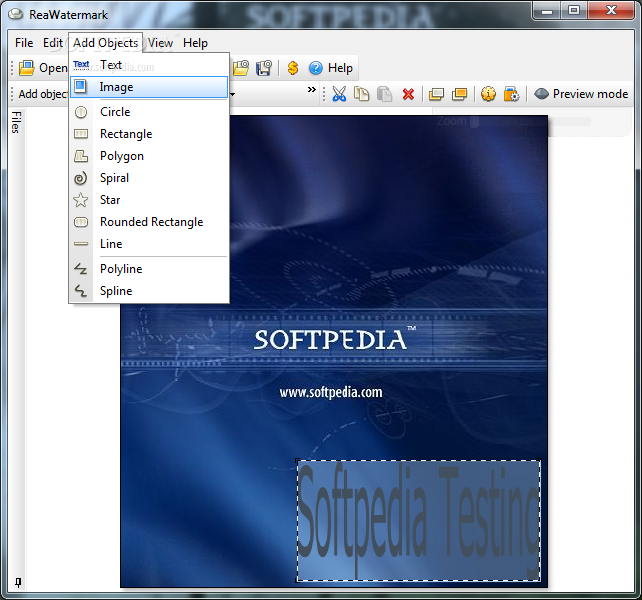Click the orange info badge icon
Viewport: 642px width, 600px height.
click(488, 94)
